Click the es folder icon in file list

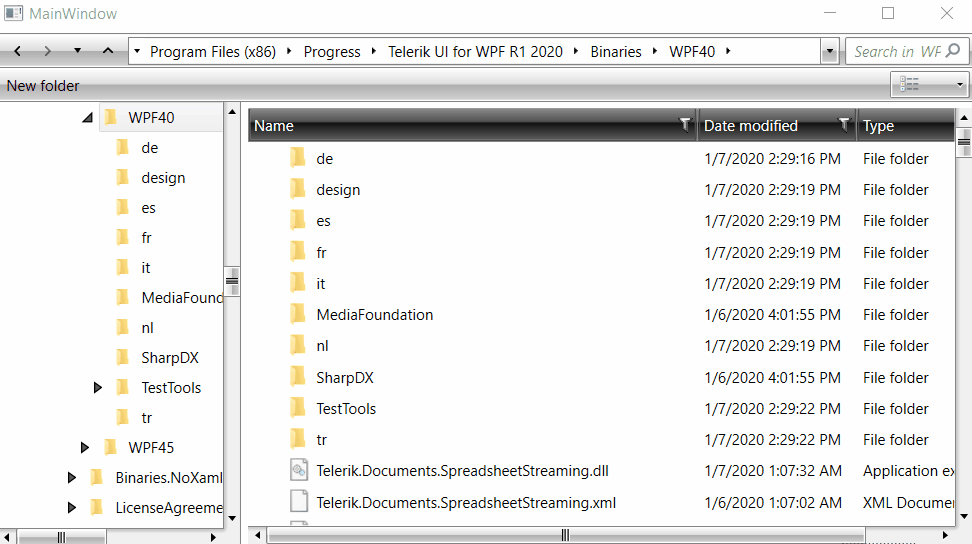pos(298,220)
